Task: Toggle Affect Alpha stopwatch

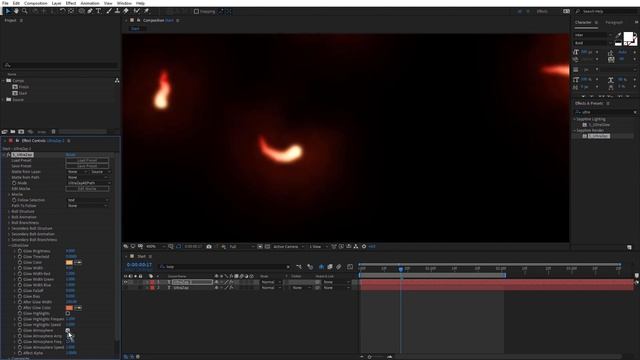Action: pyautogui.click(x=20, y=353)
